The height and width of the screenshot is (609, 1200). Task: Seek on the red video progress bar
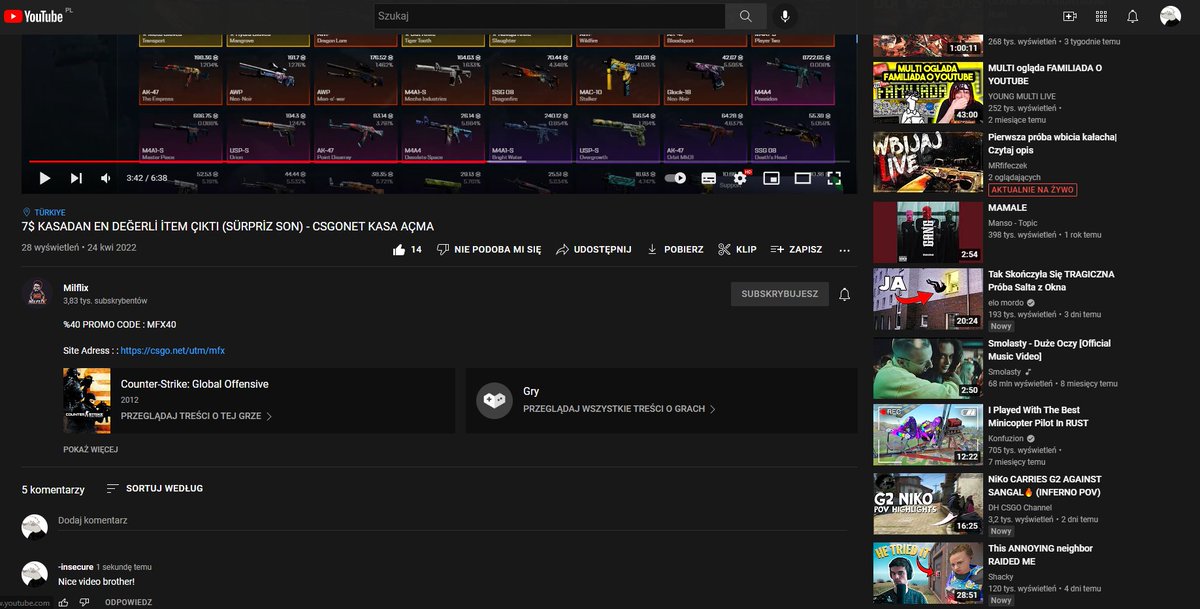click(x=439, y=161)
